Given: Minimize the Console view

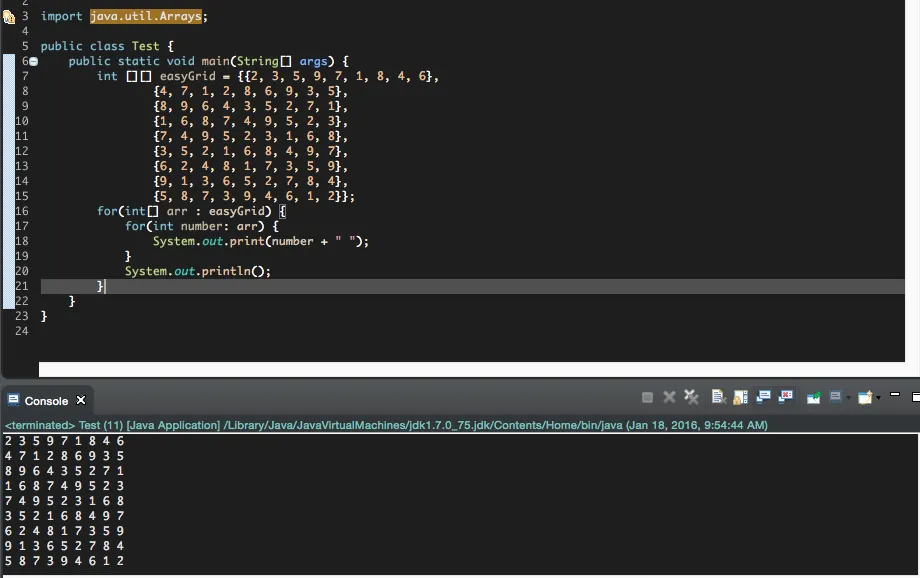Looking at the screenshot, I should [895, 394].
